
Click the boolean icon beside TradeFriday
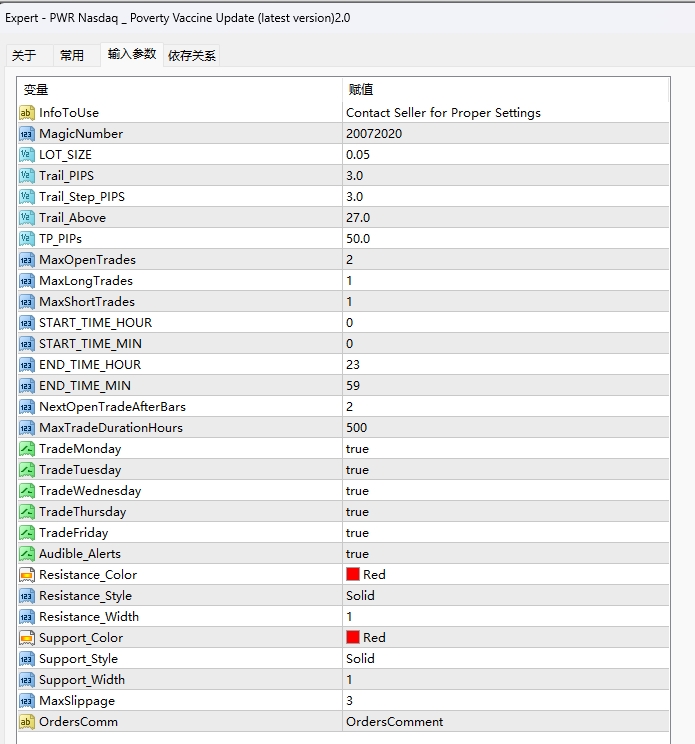[27, 533]
